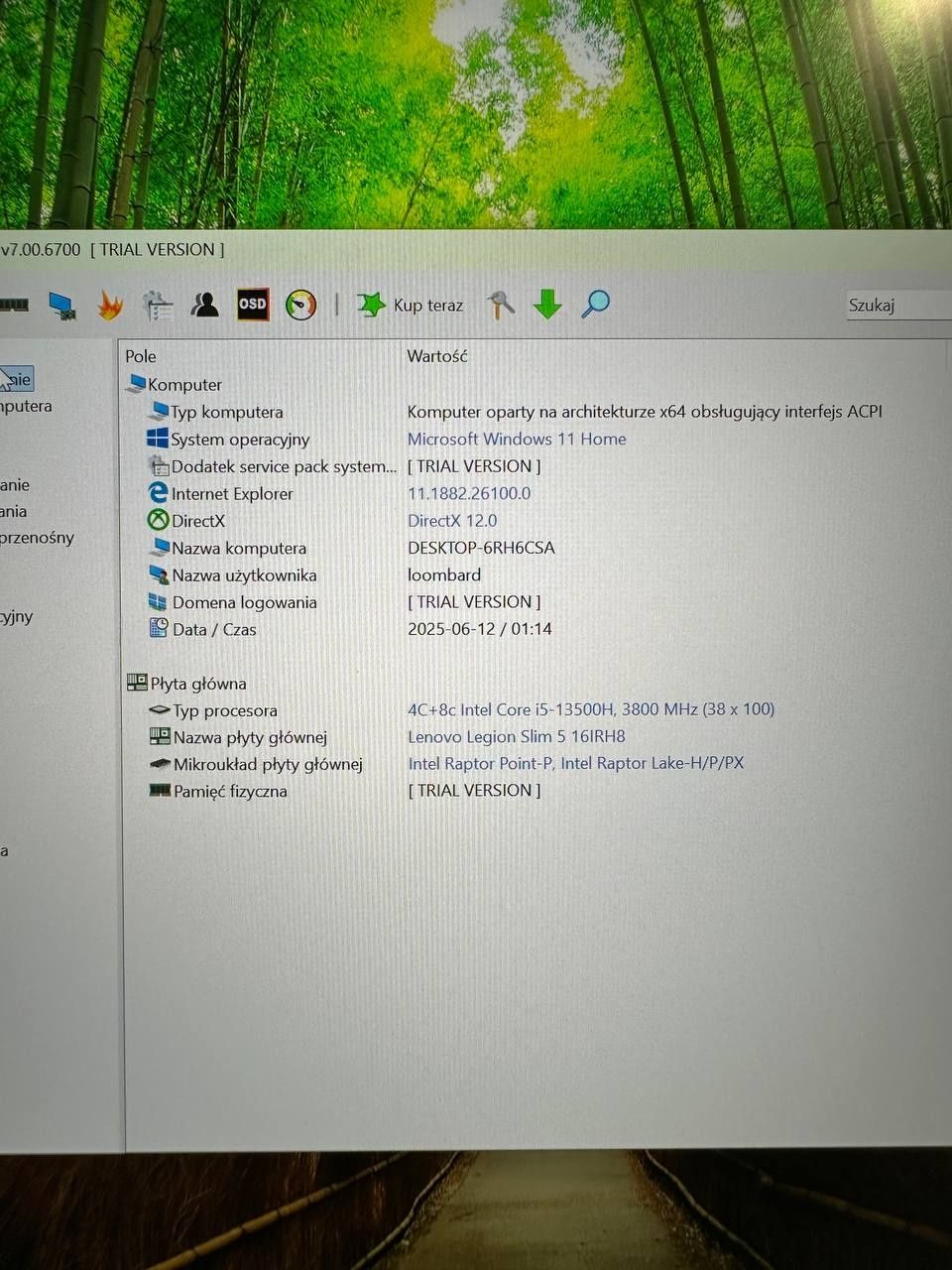Focus the Szukaj search field

click(x=897, y=306)
